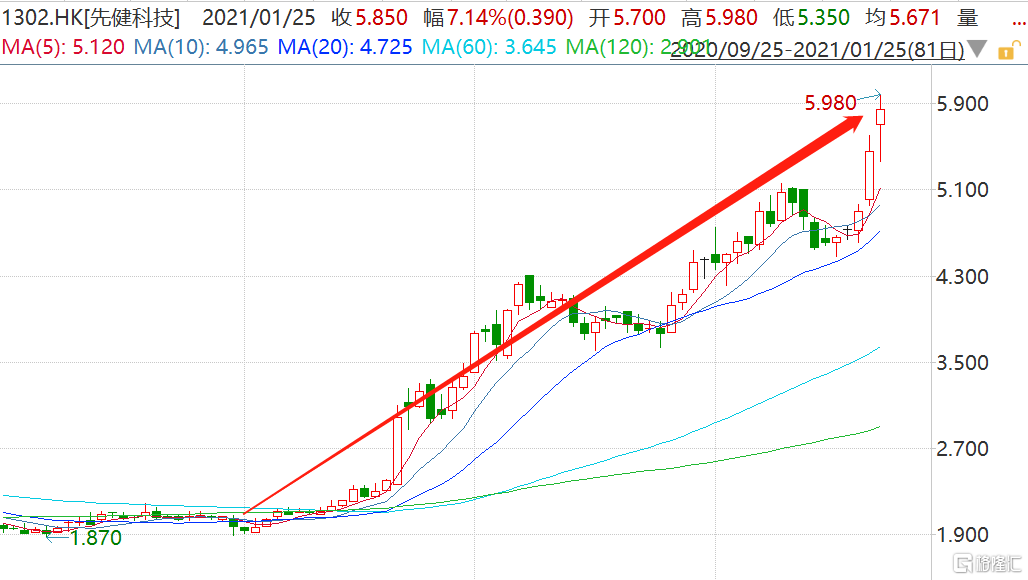Open the date range dropdown triangle
The height and width of the screenshot is (580, 1028).
(977, 49)
